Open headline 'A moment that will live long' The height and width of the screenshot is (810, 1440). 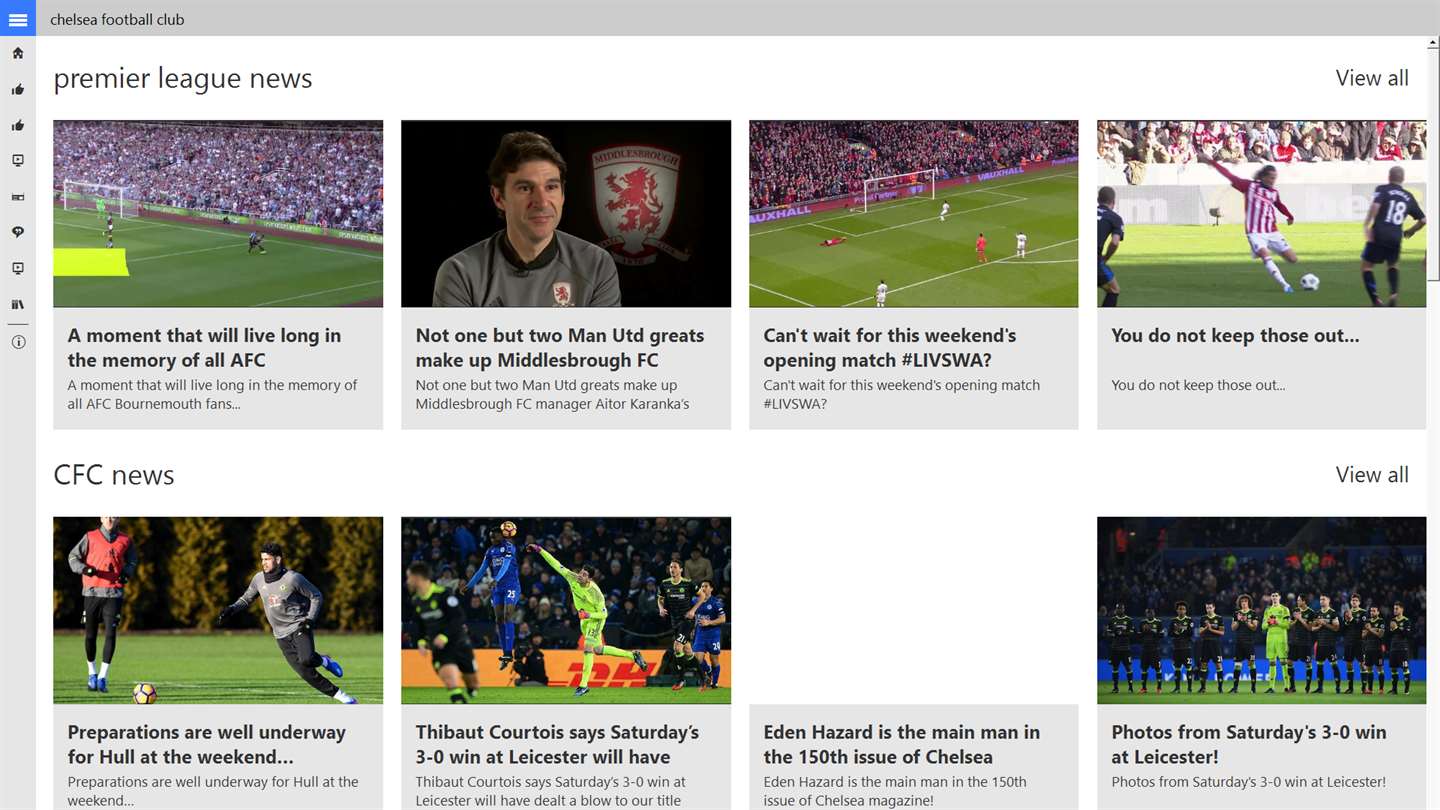point(205,348)
